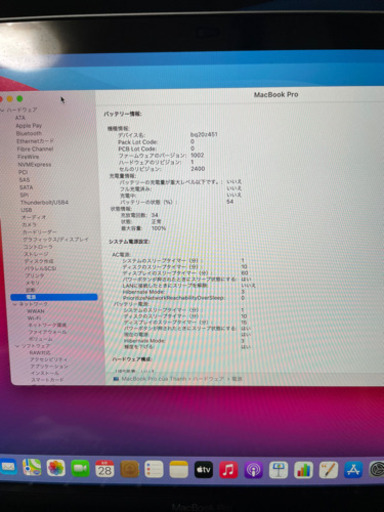Select コントローラ in the sidebar
The height and width of the screenshot is (512, 384).
pos(38,247)
